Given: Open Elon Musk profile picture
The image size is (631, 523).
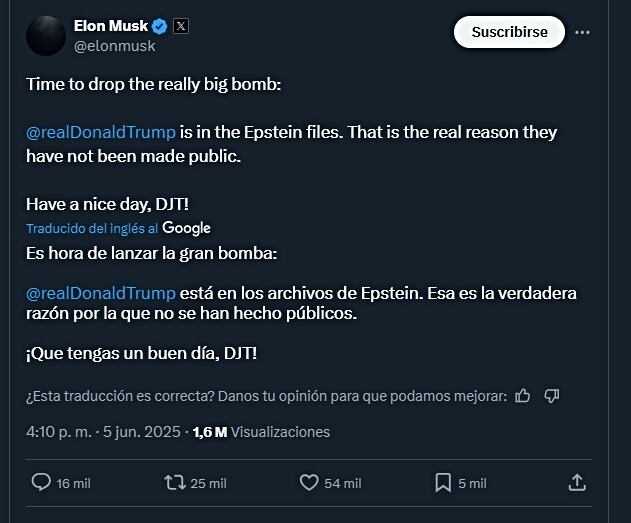Looking at the screenshot, I should 46,36.
